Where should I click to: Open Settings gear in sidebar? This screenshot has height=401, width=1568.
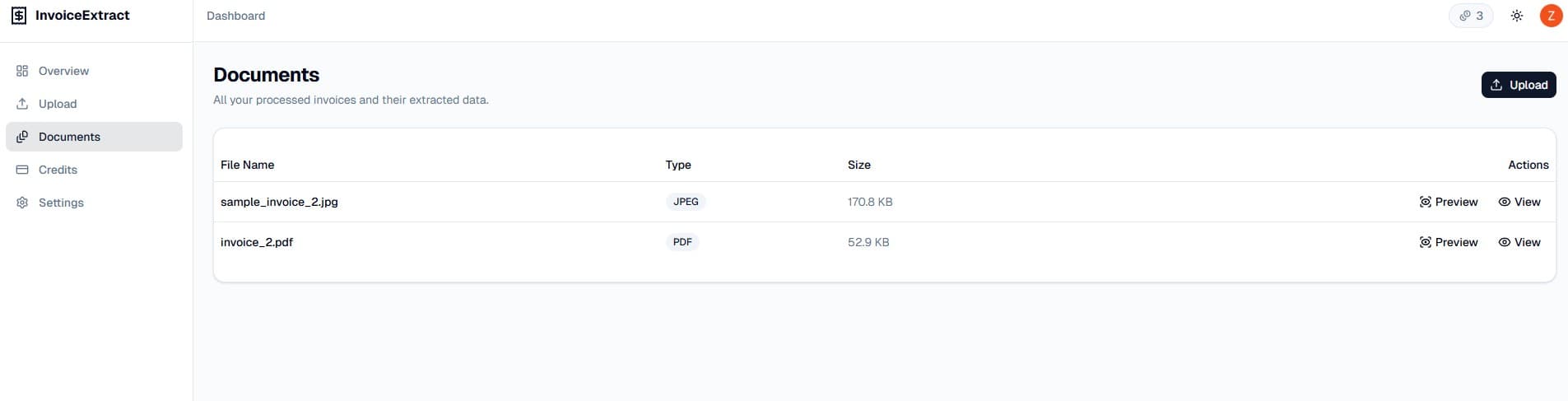coord(22,203)
